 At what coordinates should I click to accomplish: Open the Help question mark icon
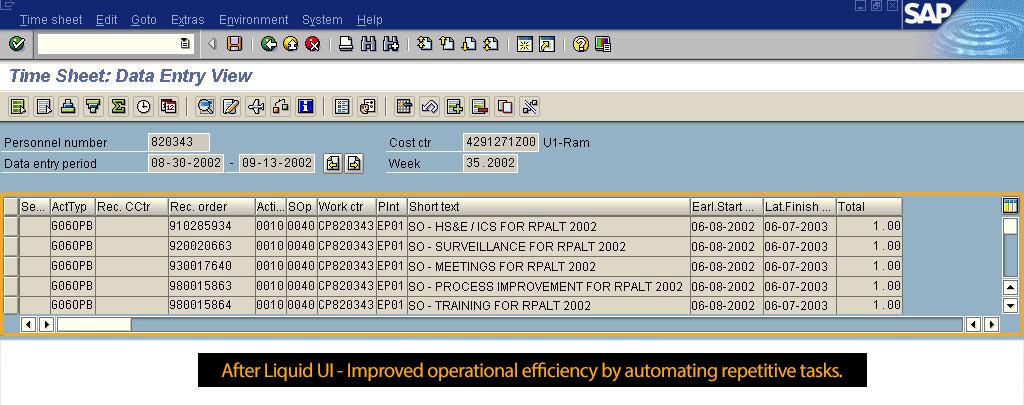(x=580, y=44)
